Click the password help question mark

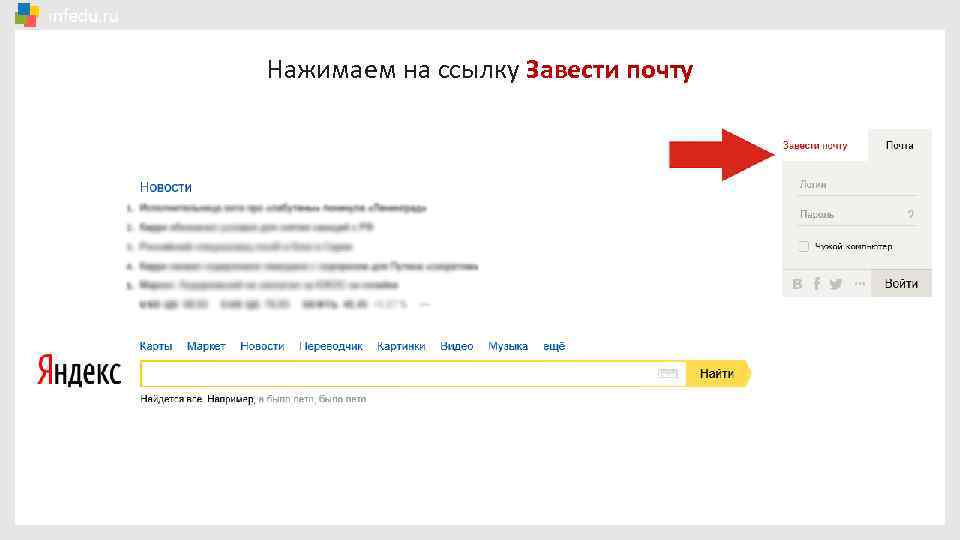[910, 214]
